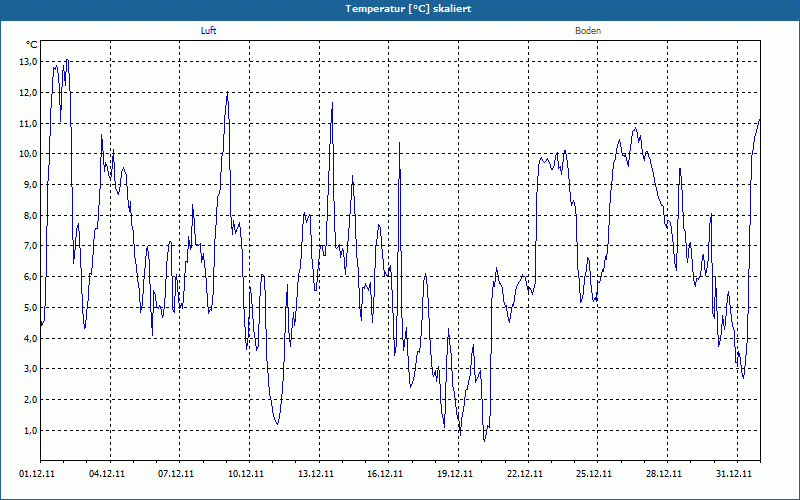Click the 12,0 y-axis label
The height and width of the screenshot is (500, 800).
point(29,93)
